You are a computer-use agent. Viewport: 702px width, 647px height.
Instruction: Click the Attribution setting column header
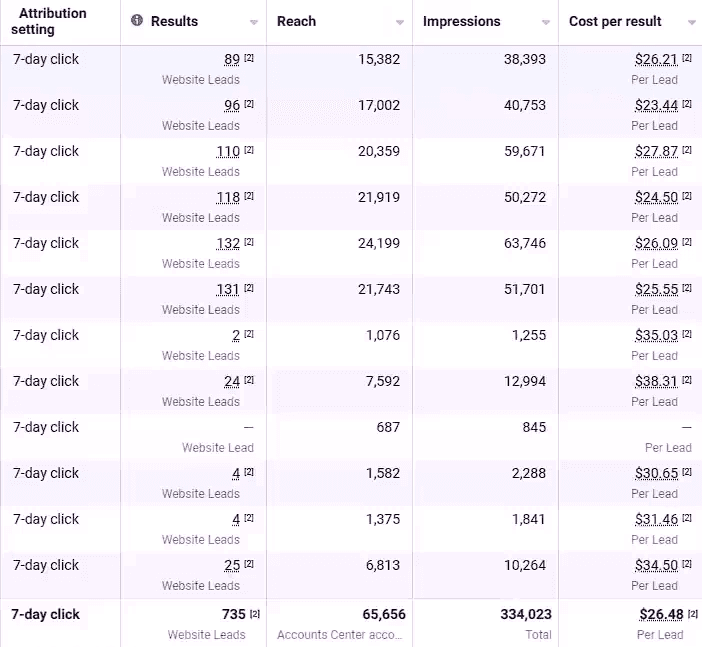click(49, 21)
